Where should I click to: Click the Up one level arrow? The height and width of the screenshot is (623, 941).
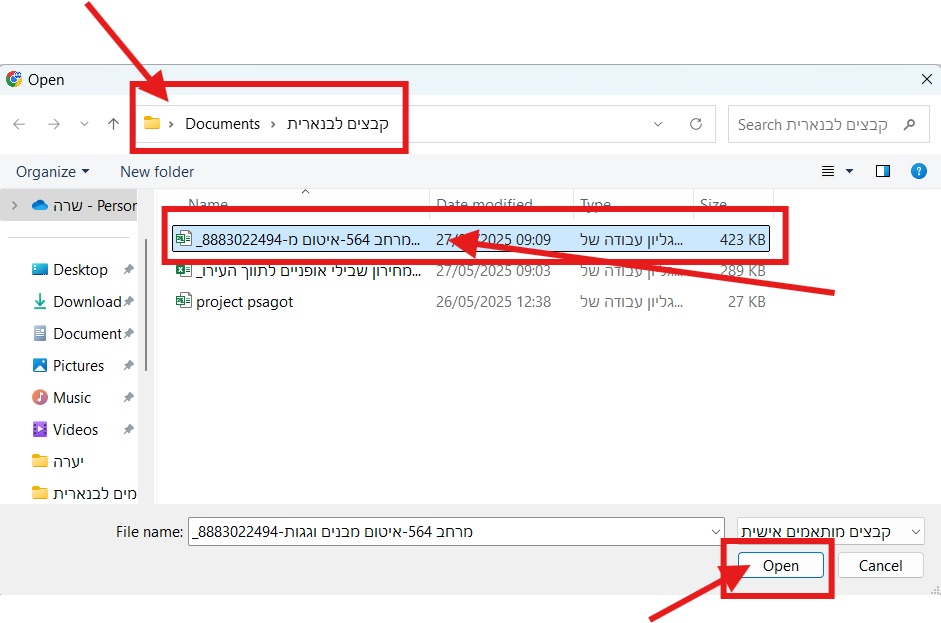coord(114,124)
